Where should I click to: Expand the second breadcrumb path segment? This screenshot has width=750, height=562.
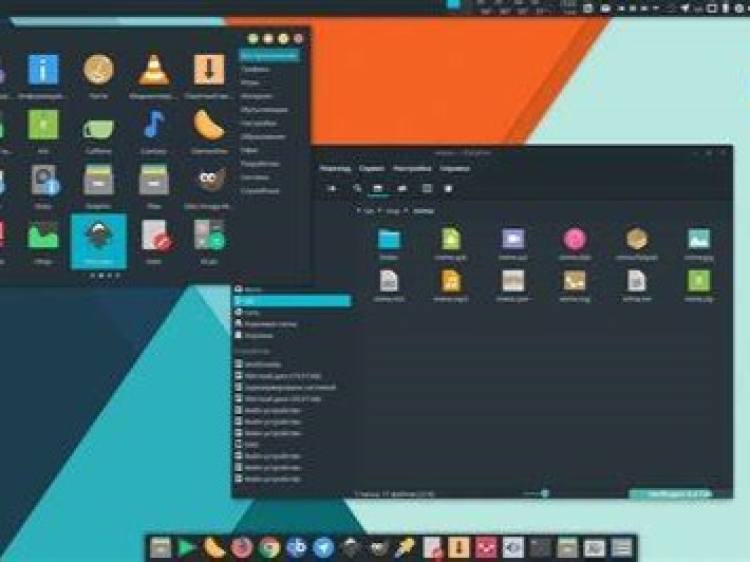(393, 211)
